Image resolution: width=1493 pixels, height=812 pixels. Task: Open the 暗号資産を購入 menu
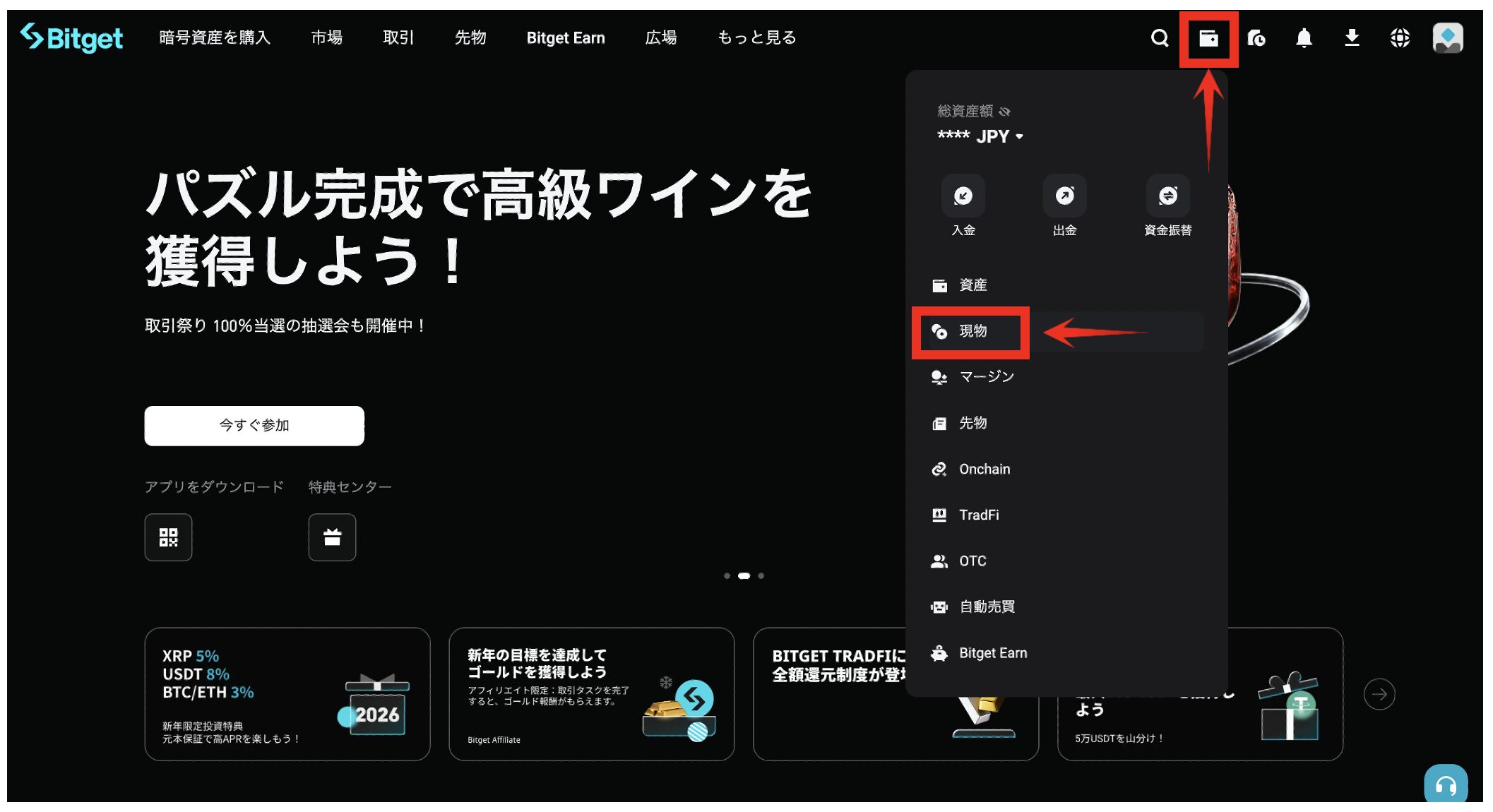pyautogui.click(x=215, y=38)
